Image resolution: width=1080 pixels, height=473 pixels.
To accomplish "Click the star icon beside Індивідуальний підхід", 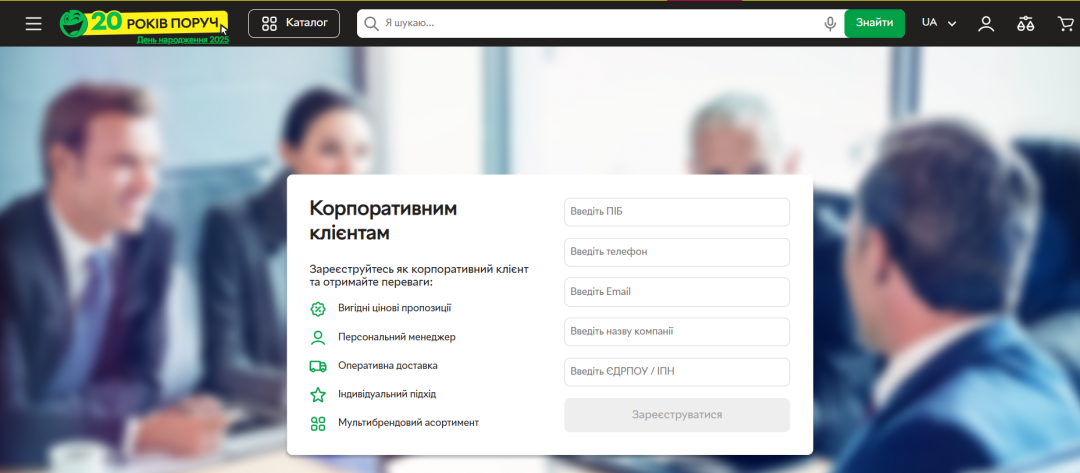I will coord(318,395).
